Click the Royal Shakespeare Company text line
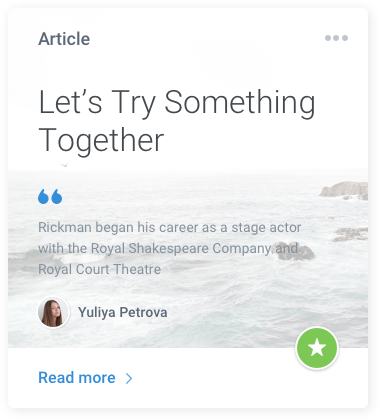The height and width of the screenshot is (420, 380). [168, 248]
